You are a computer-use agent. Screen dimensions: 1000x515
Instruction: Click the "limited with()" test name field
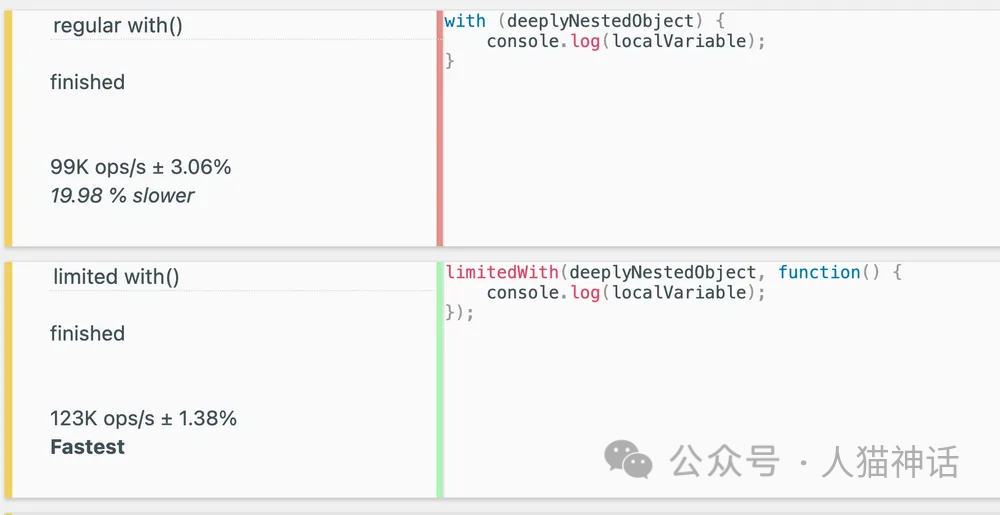click(116, 277)
